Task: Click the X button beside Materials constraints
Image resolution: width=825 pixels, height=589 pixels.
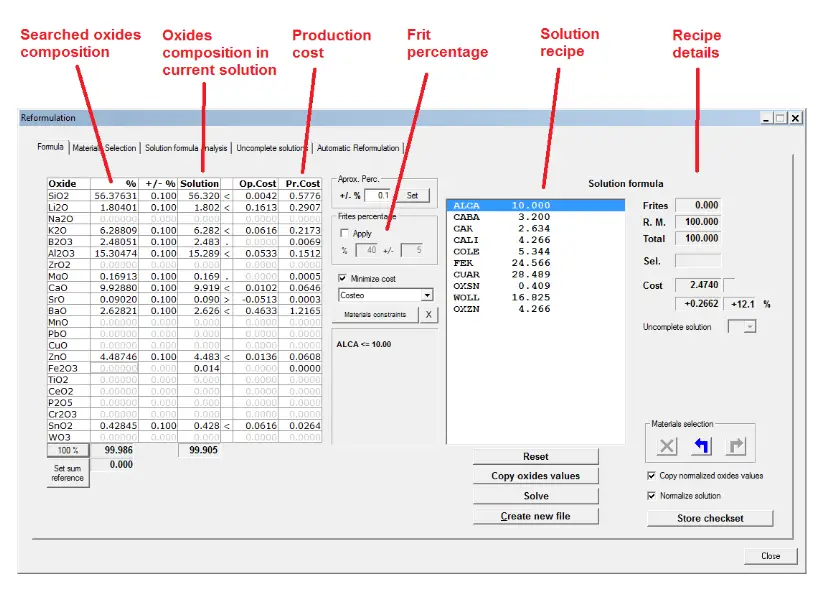Action: 427,314
